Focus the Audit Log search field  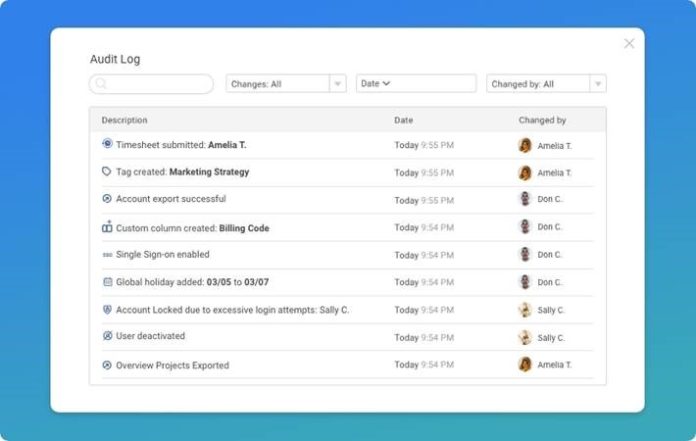(151, 84)
